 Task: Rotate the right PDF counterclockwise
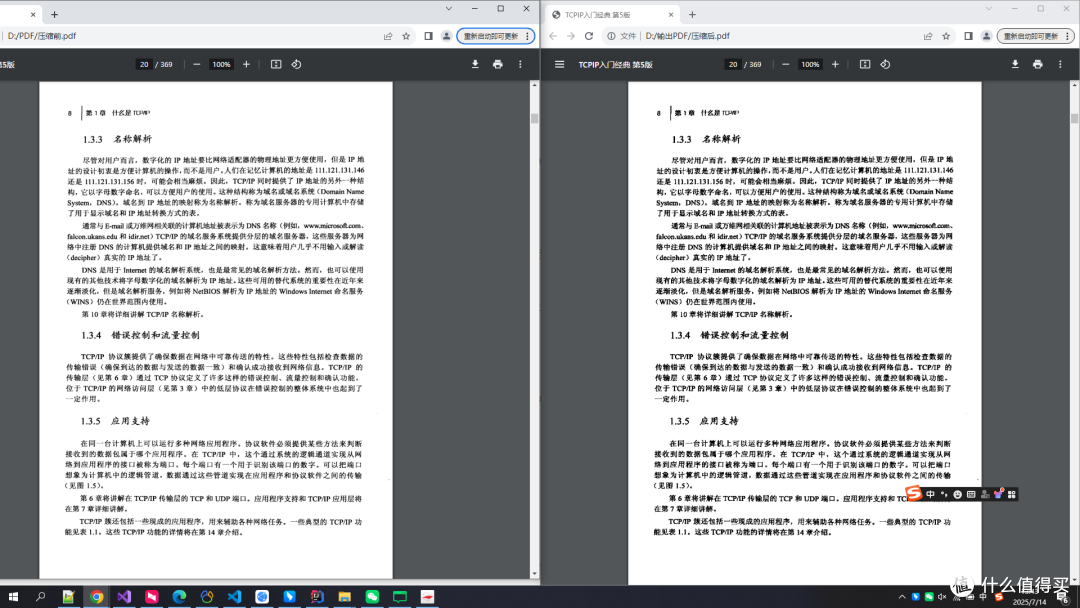coord(885,64)
